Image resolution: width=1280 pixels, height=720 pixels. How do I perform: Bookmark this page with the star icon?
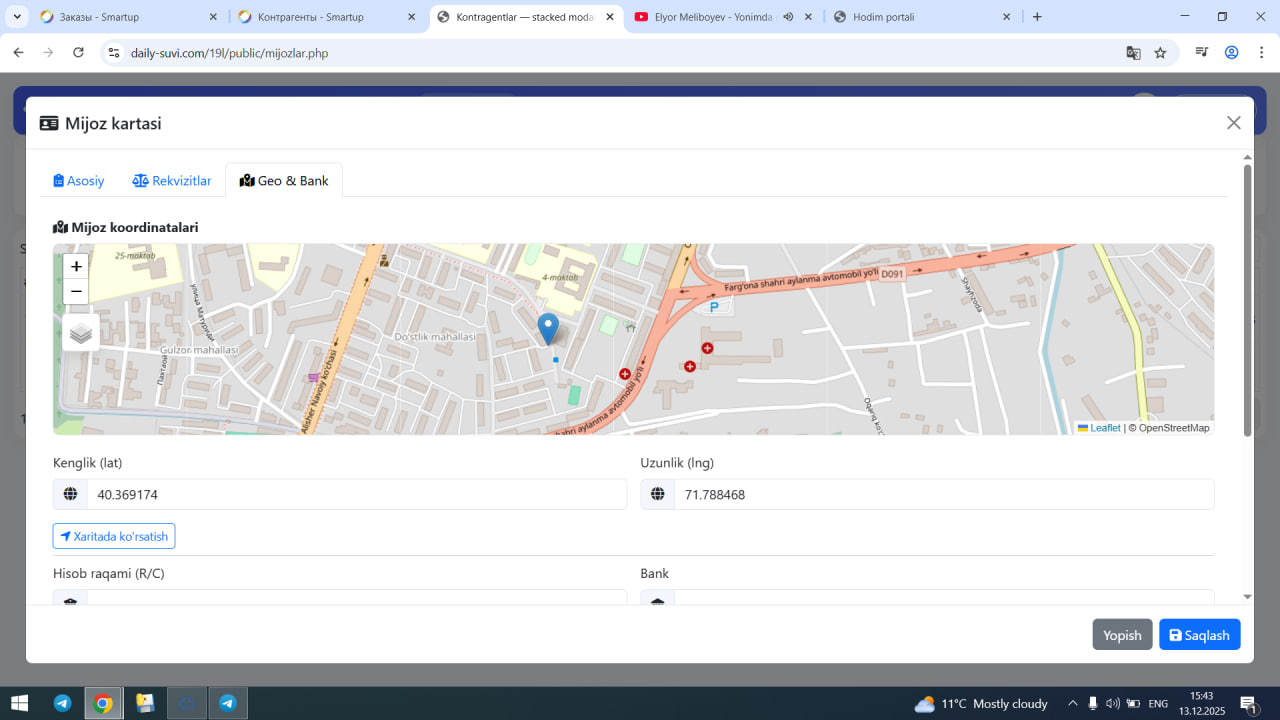1160,53
